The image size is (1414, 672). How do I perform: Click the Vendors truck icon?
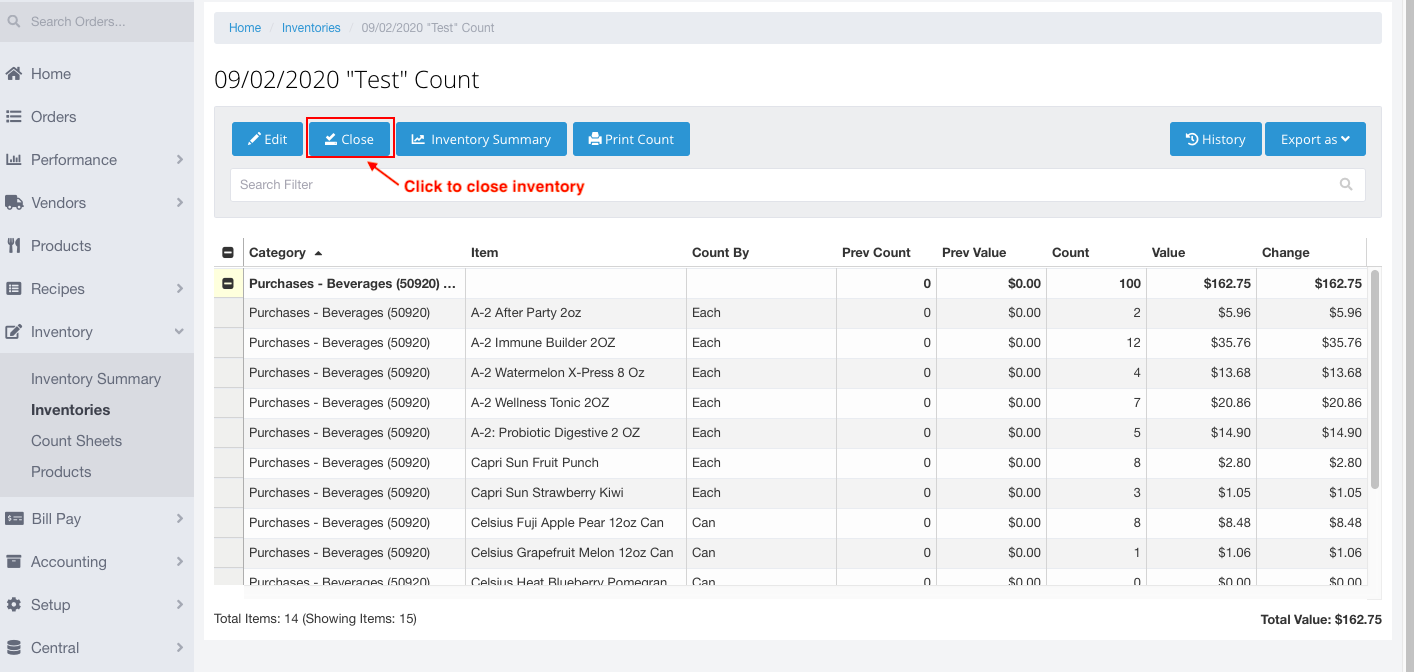click(14, 203)
